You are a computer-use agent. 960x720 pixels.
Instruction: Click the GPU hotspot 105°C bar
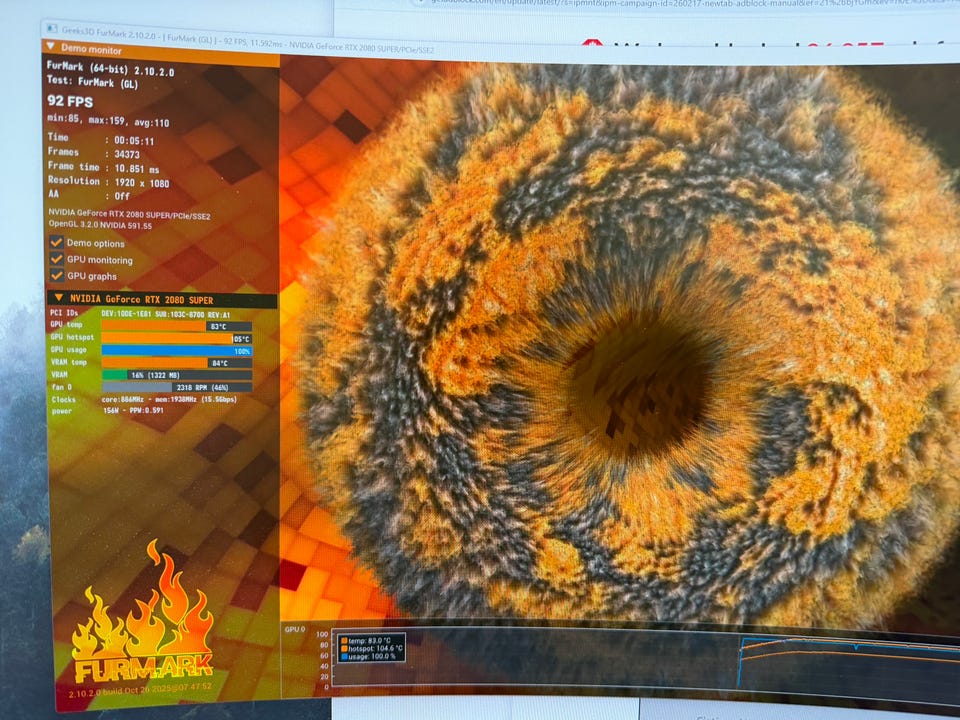(x=176, y=338)
